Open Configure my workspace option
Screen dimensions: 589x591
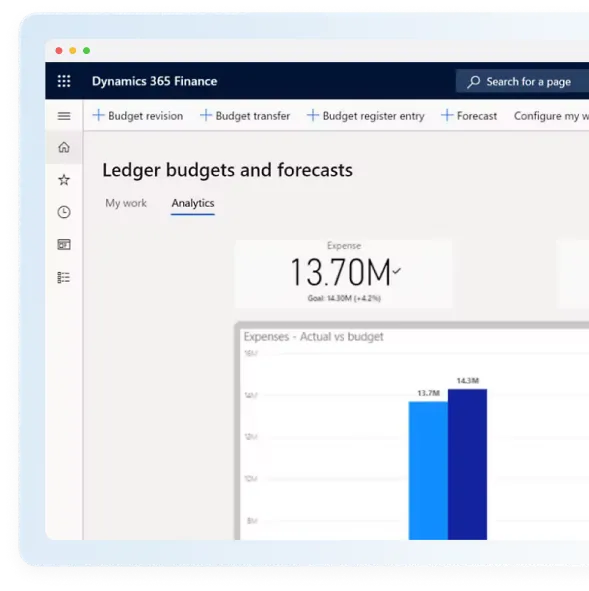[551, 116]
